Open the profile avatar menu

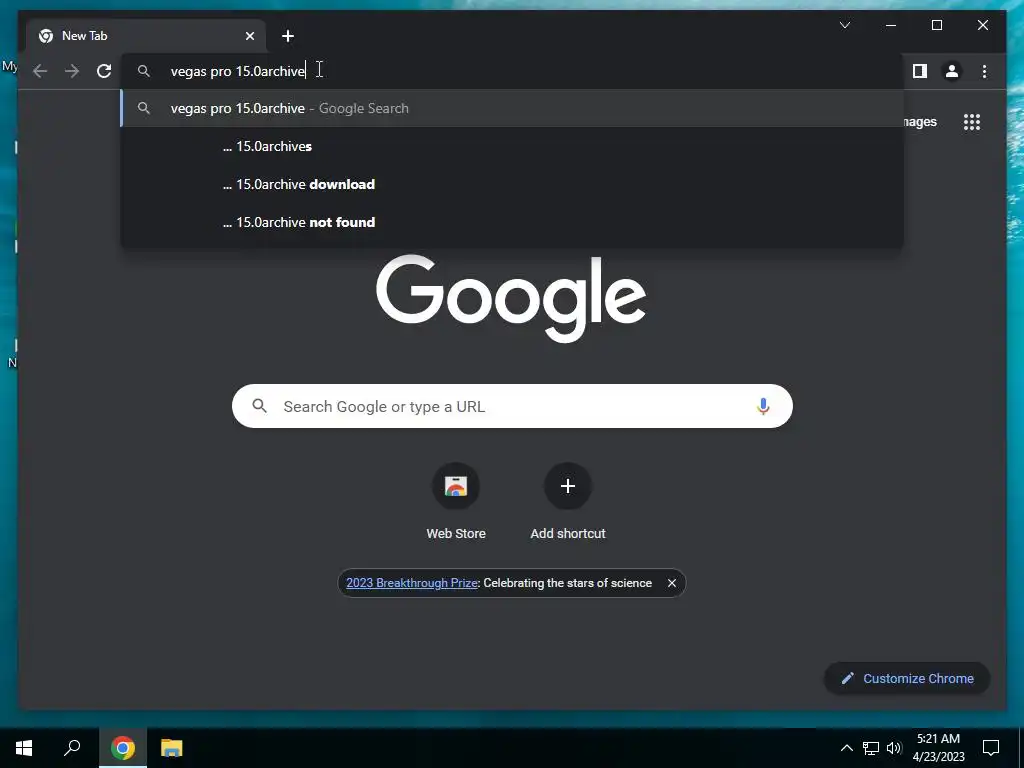click(x=952, y=71)
